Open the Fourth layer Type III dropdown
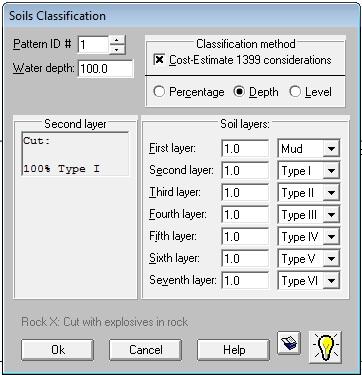Screen dimensions: 362x375 click(x=331, y=215)
